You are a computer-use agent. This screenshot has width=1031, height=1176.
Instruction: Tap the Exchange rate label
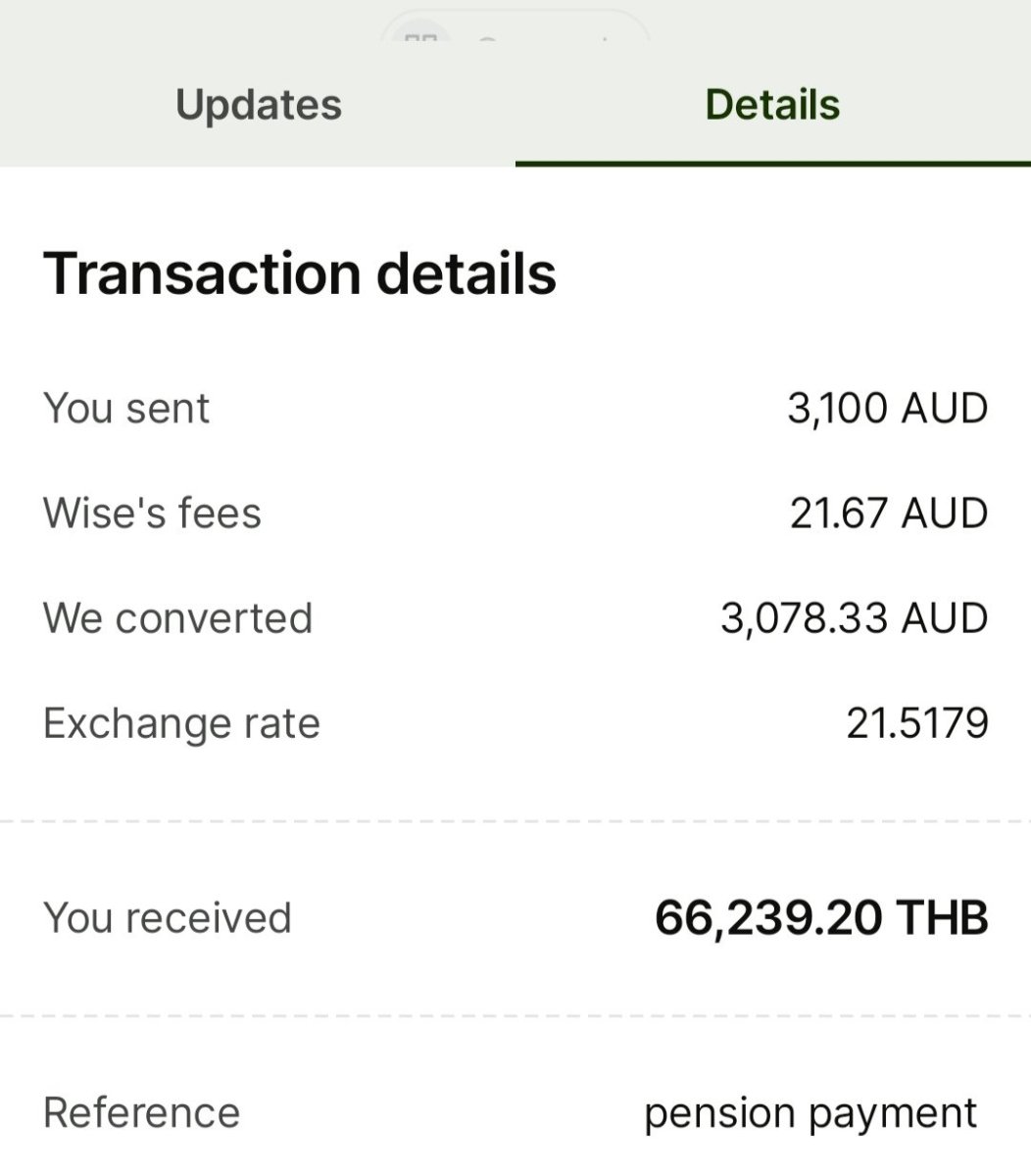click(x=181, y=724)
